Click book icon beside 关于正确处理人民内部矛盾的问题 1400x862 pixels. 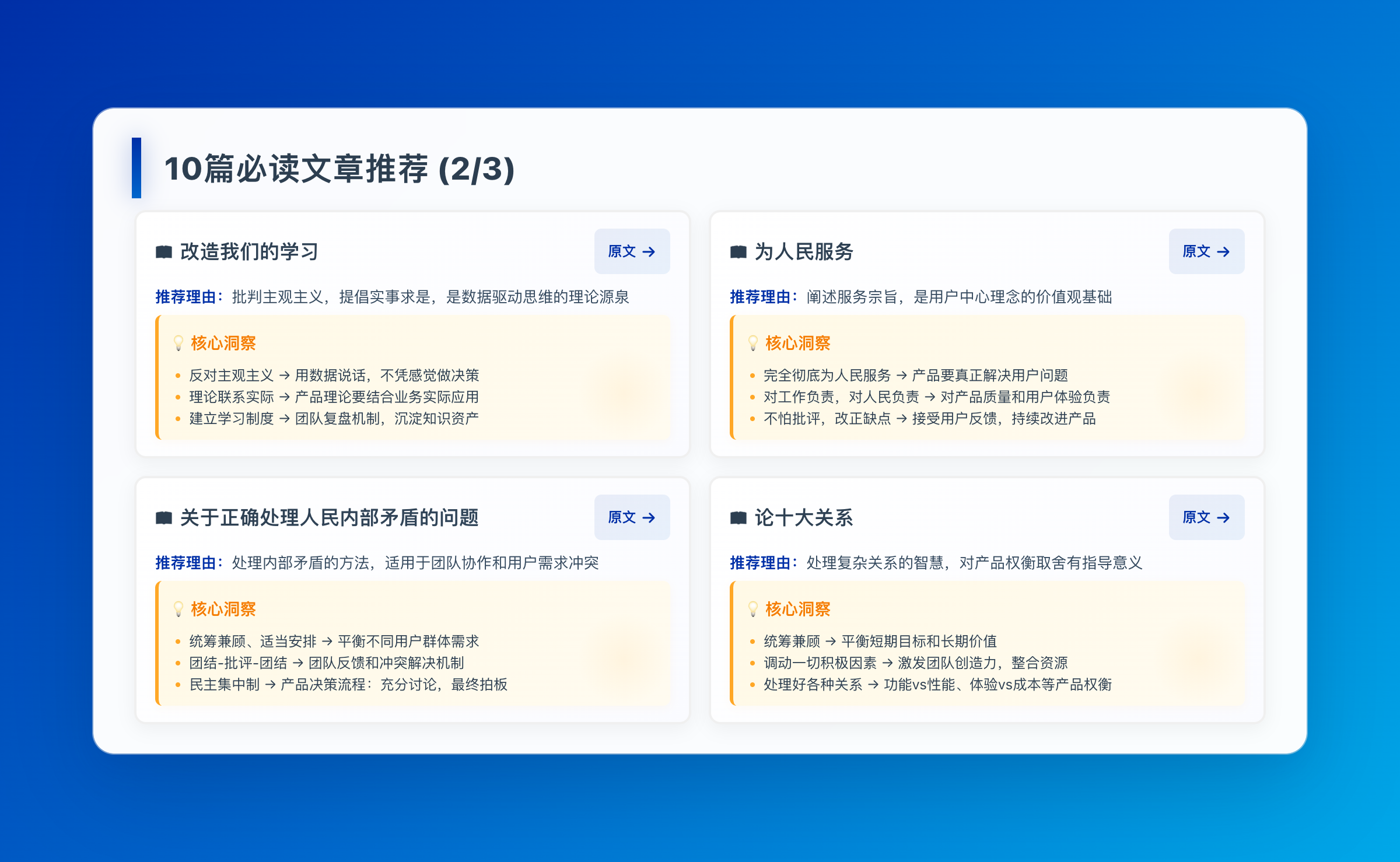pyautogui.click(x=164, y=518)
